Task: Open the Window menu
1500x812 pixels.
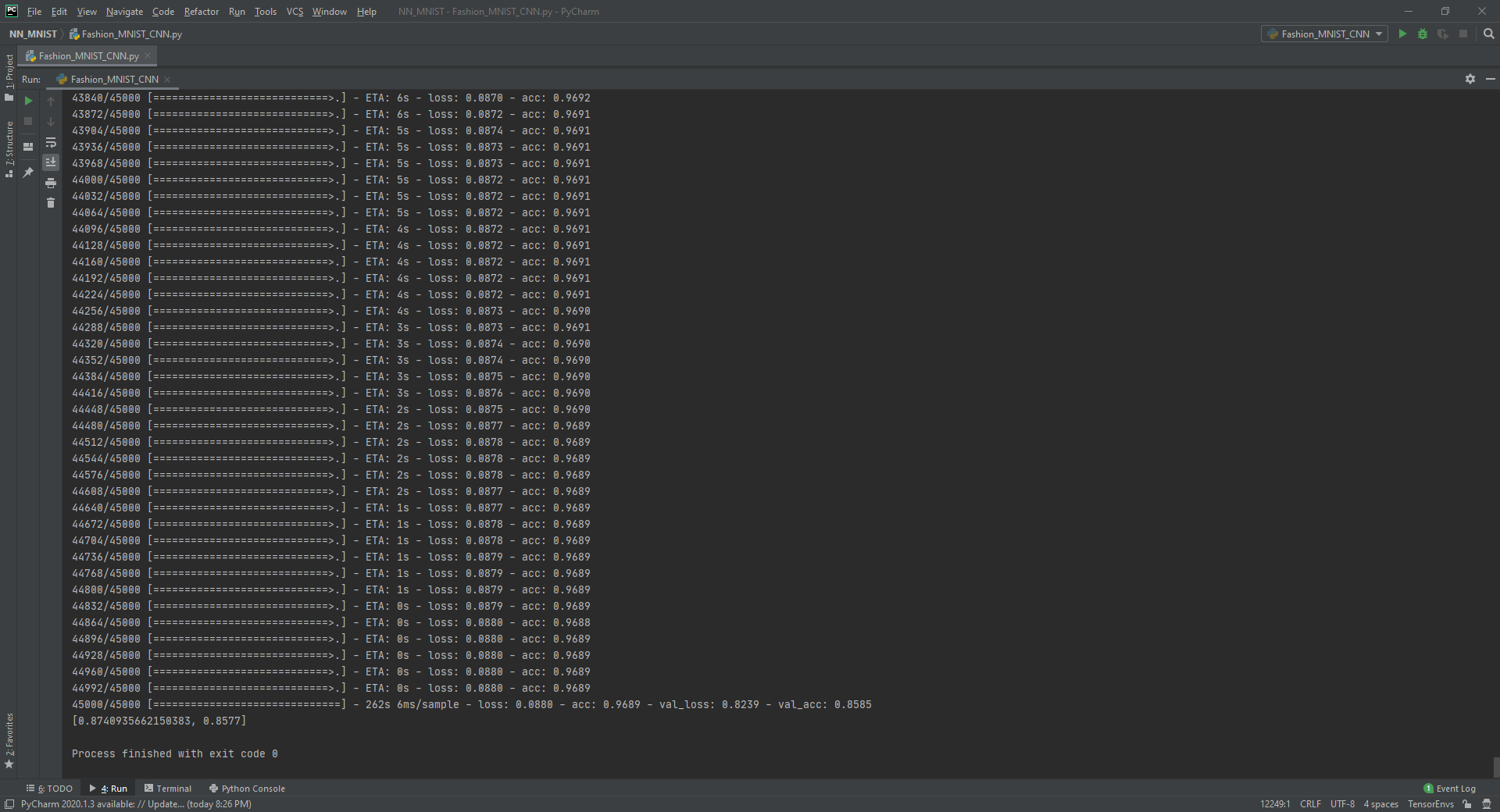Action: [x=330, y=12]
